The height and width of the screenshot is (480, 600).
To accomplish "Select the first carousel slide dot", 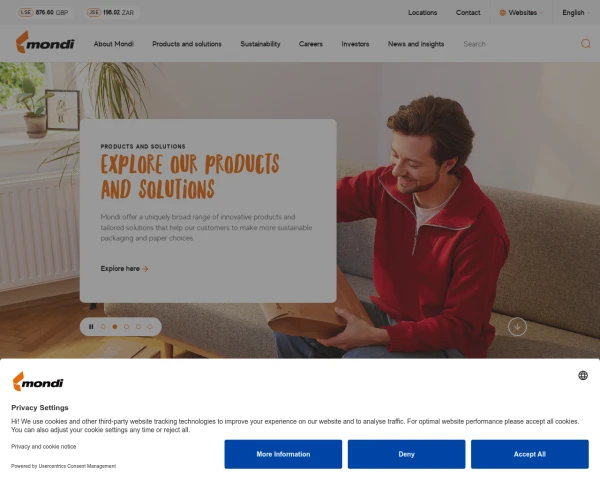I will point(103,327).
